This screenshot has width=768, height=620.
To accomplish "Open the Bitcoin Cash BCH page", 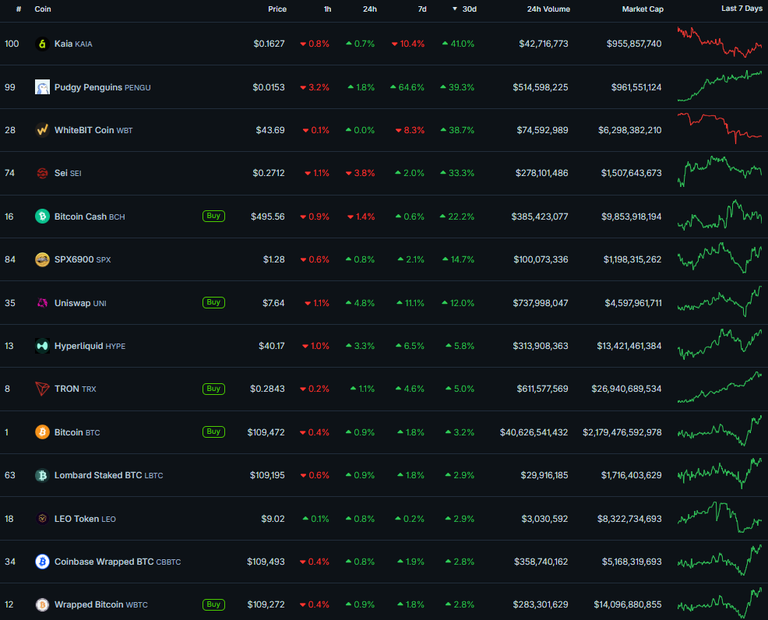I will pos(90,216).
